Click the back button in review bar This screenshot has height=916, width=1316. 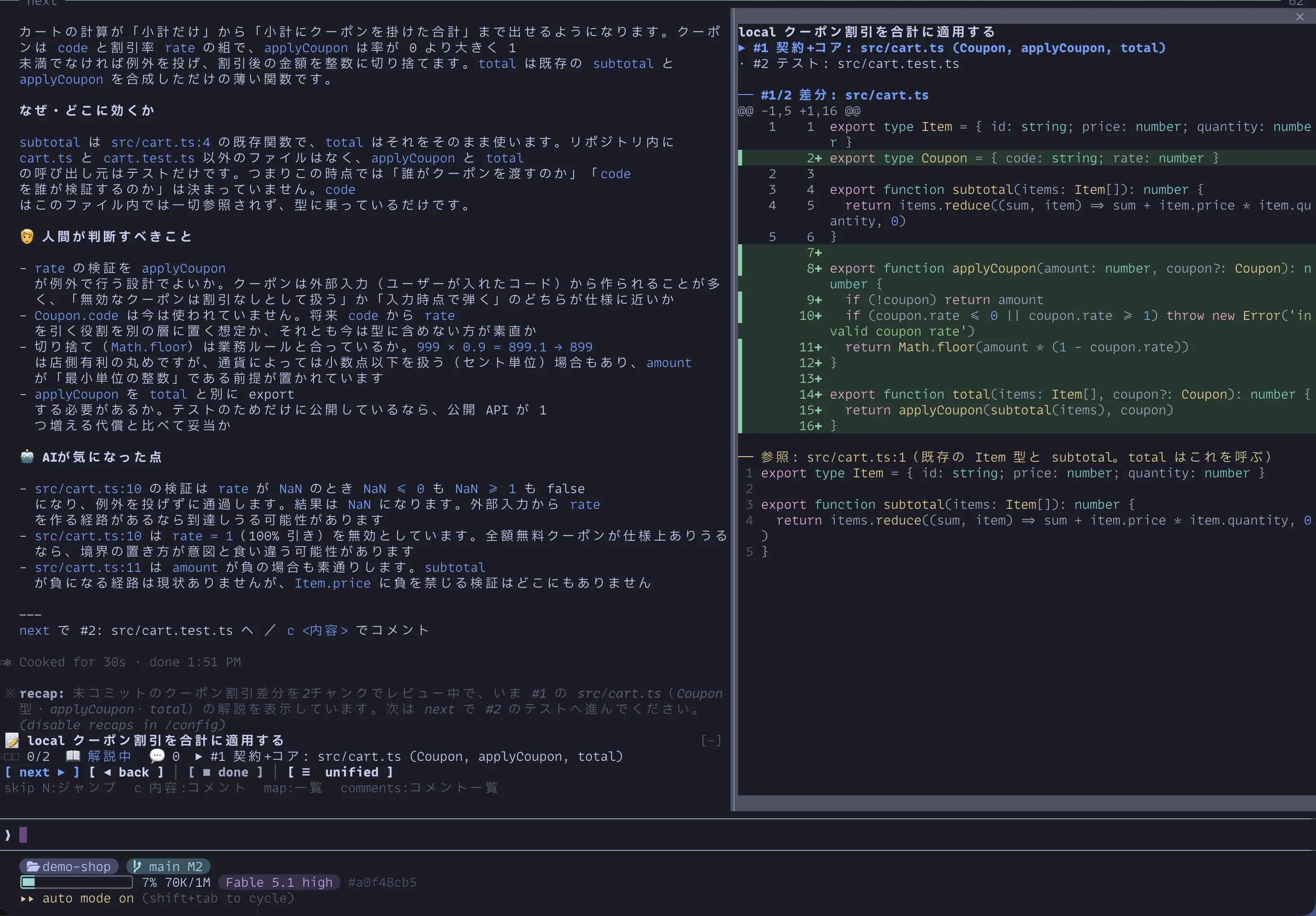point(126,772)
